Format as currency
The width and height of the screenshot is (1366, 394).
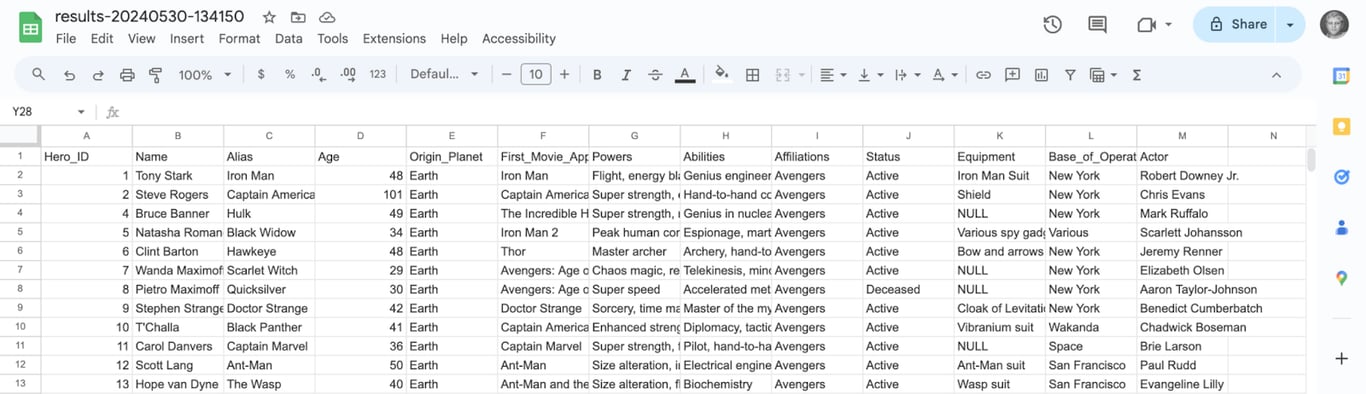(x=261, y=75)
